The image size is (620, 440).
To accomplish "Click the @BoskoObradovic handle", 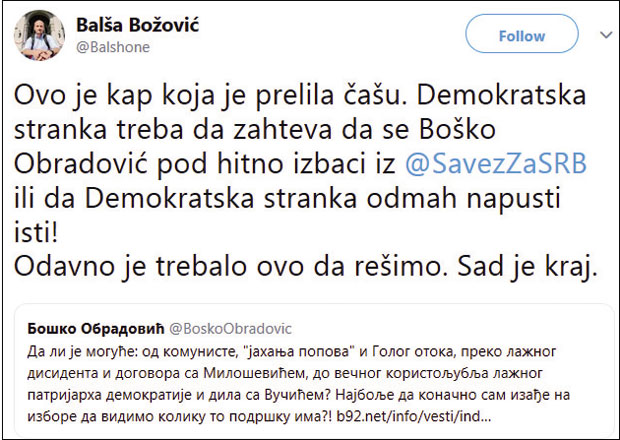I will [229, 327].
